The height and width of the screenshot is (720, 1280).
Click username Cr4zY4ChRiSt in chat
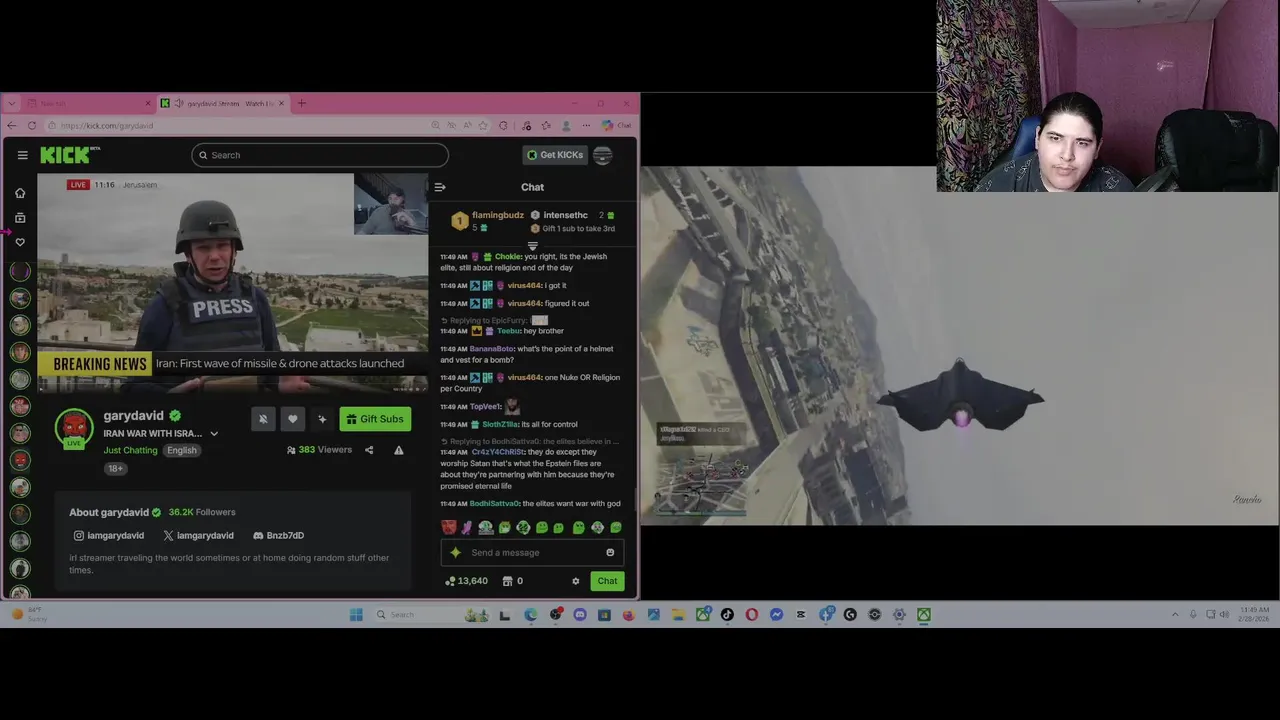click(499, 452)
